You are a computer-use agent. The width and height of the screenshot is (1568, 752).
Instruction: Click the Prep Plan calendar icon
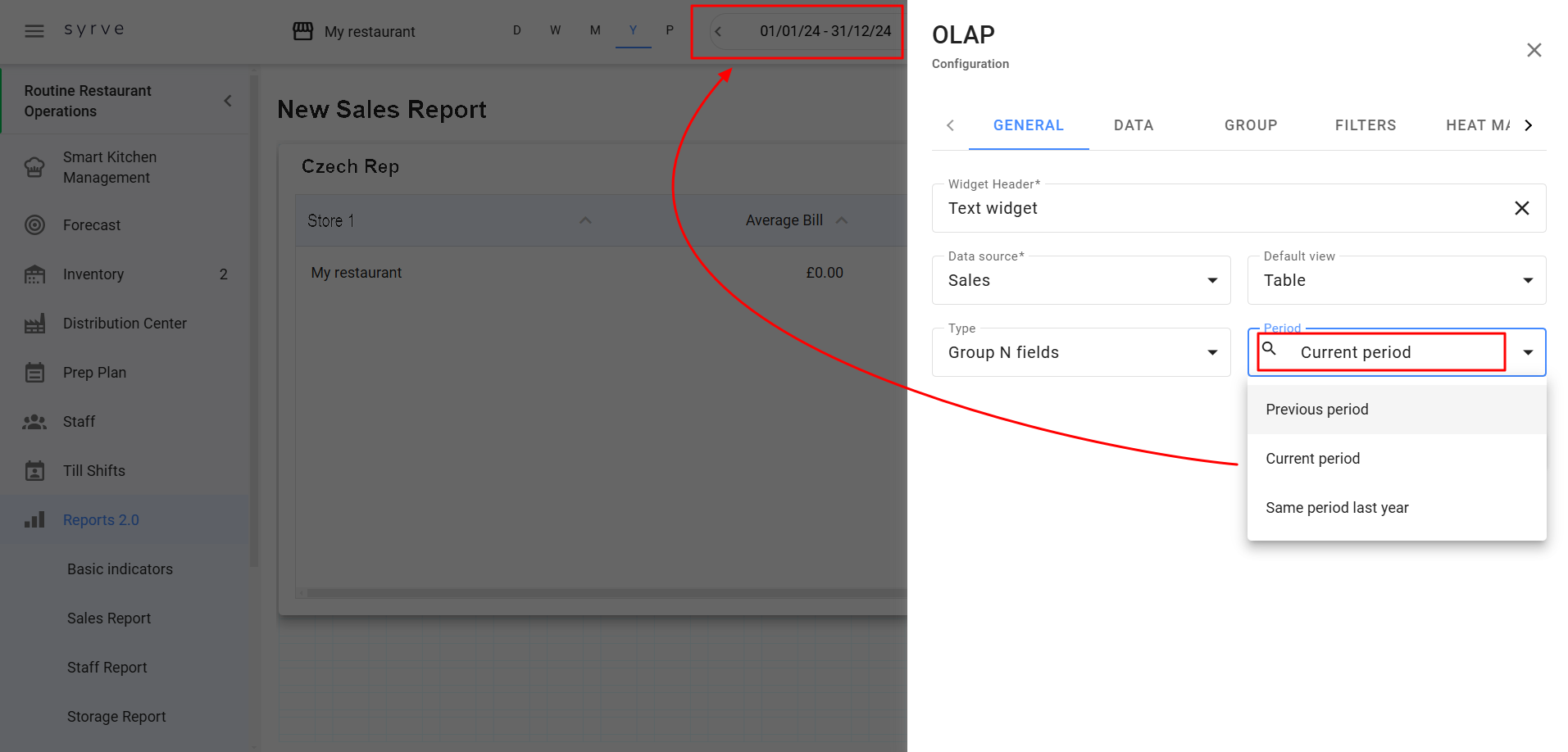(x=34, y=373)
